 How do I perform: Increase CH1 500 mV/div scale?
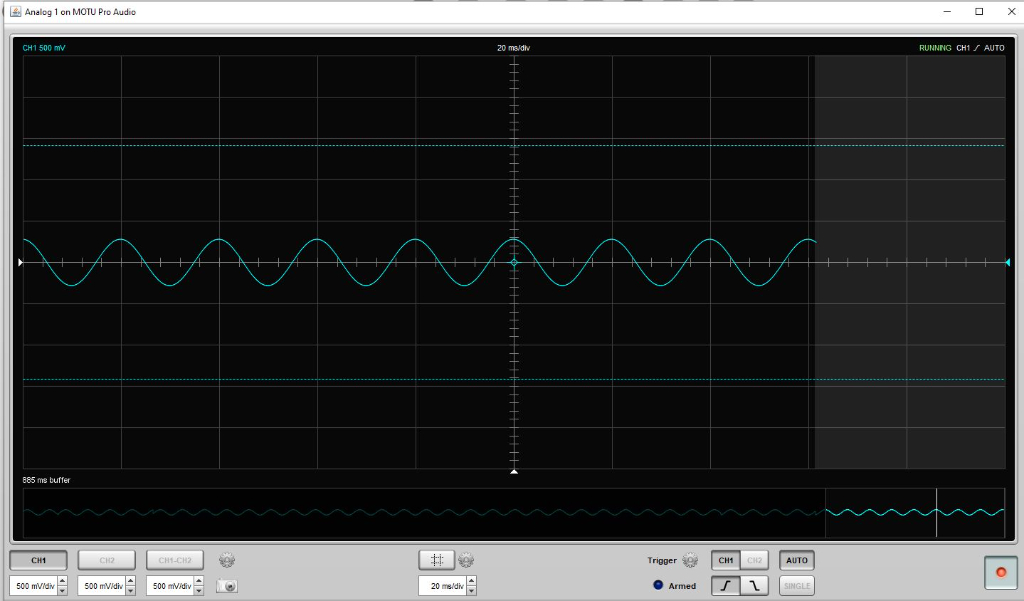pos(62,581)
